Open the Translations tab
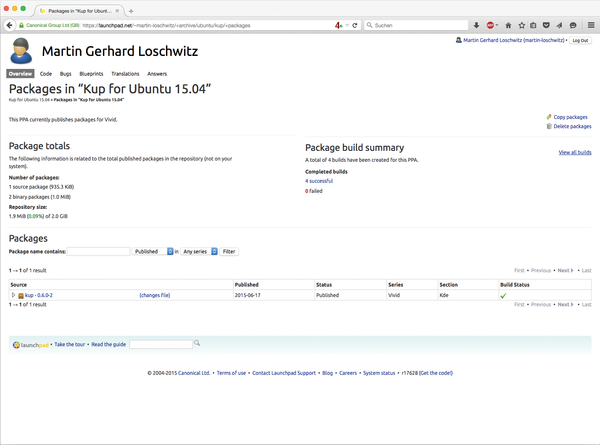This screenshot has width=600, height=445. coord(125,73)
